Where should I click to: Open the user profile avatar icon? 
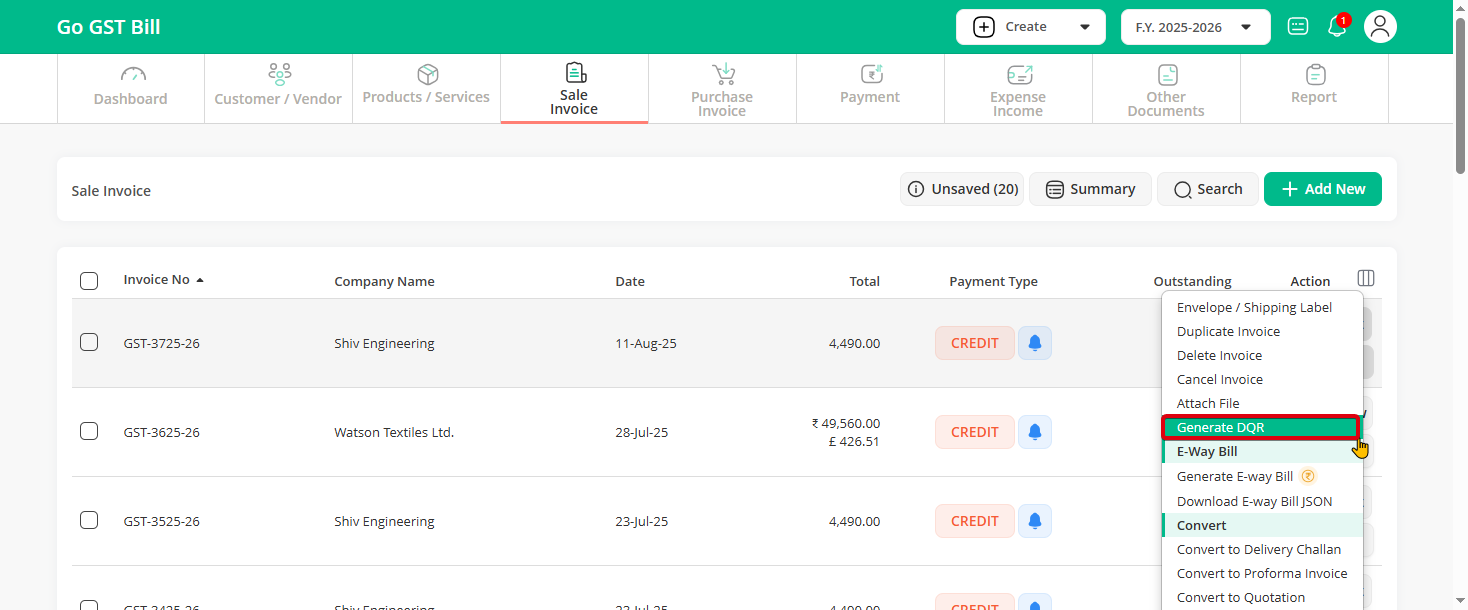[1380, 27]
